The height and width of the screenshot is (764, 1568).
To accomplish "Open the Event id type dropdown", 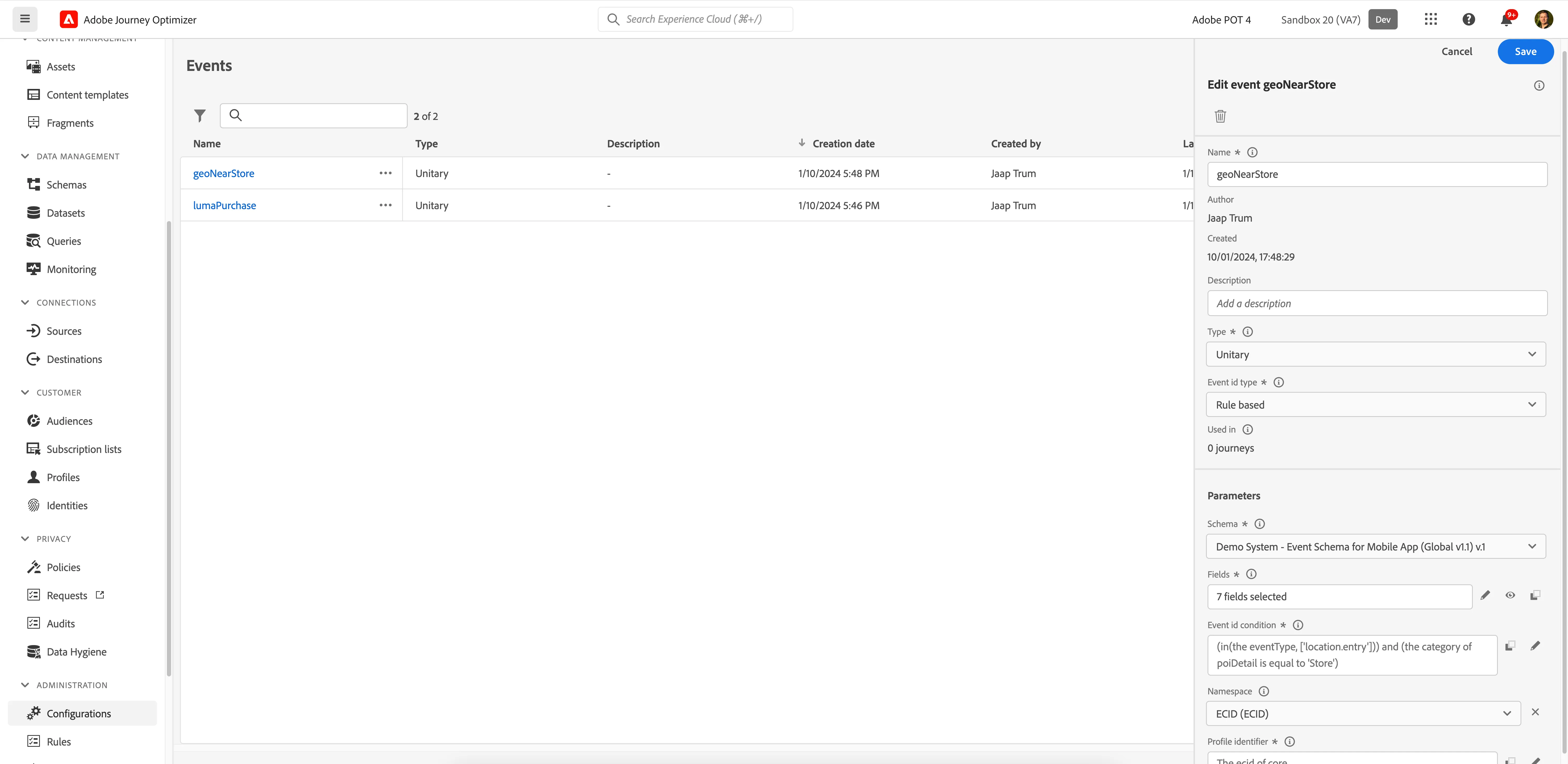I will [x=1376, y=405].
